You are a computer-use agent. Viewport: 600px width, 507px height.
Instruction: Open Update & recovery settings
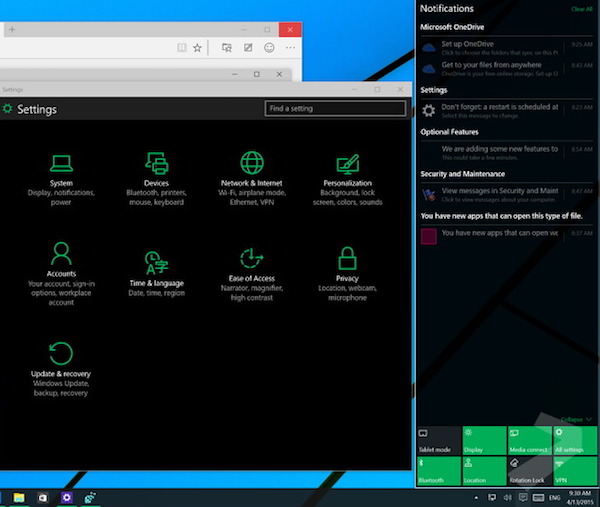click(61, 369)
